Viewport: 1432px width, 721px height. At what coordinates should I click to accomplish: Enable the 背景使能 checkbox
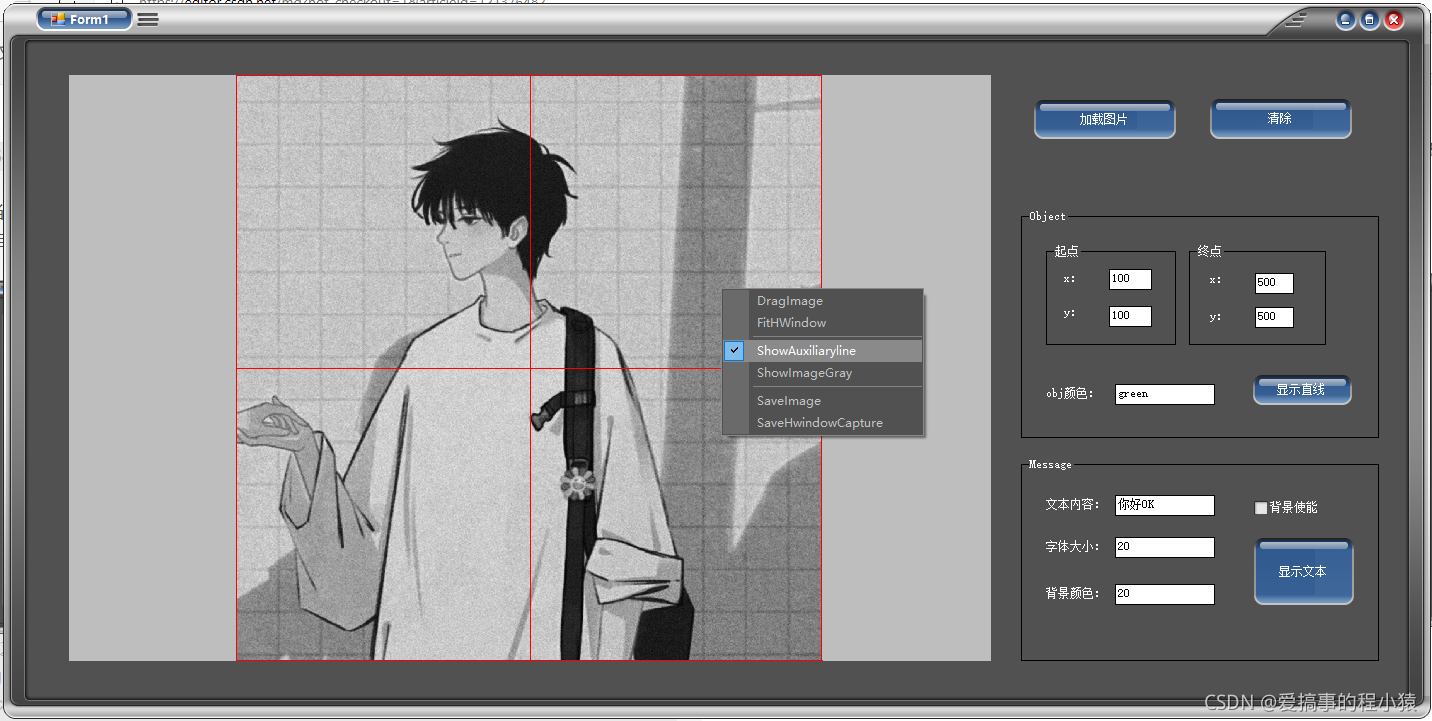1261,508
